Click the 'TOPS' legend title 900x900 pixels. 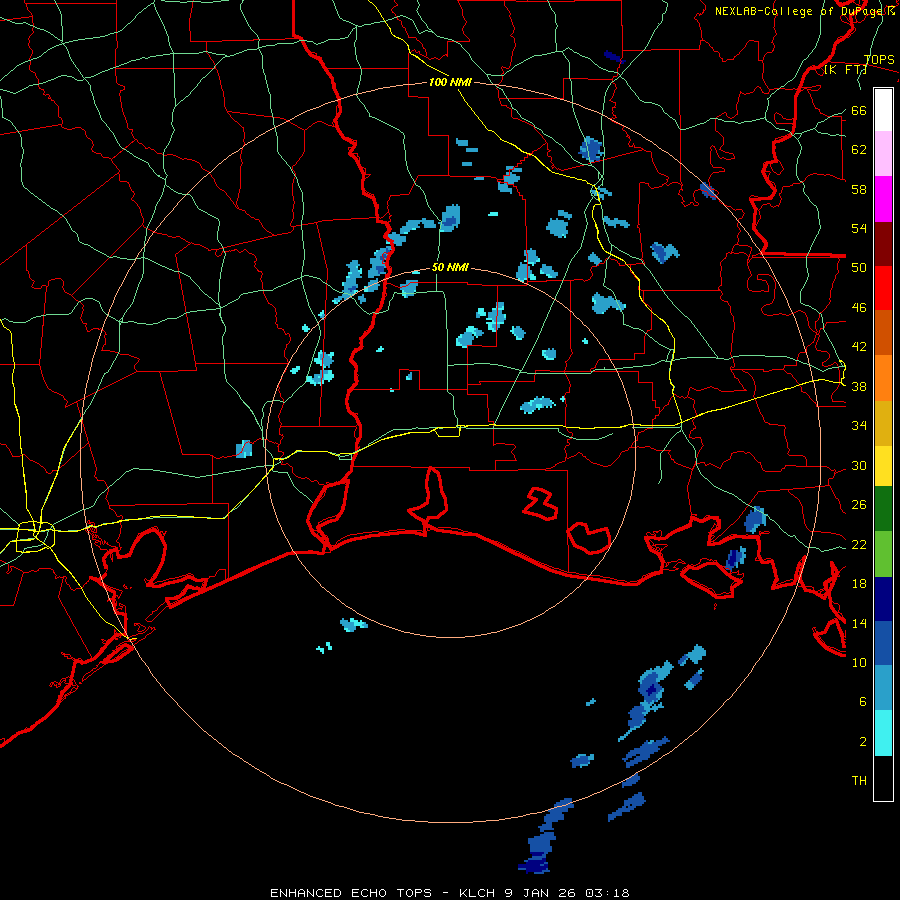click(879, 60)
